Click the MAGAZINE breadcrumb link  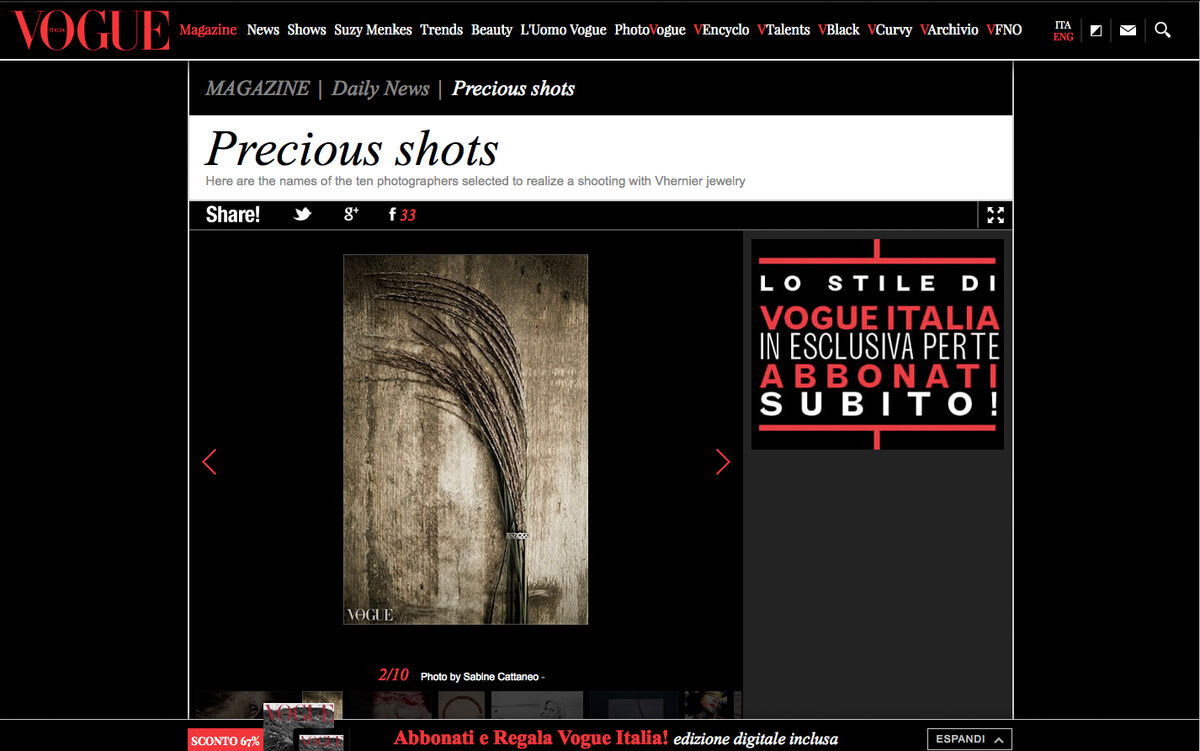point(257,88)
